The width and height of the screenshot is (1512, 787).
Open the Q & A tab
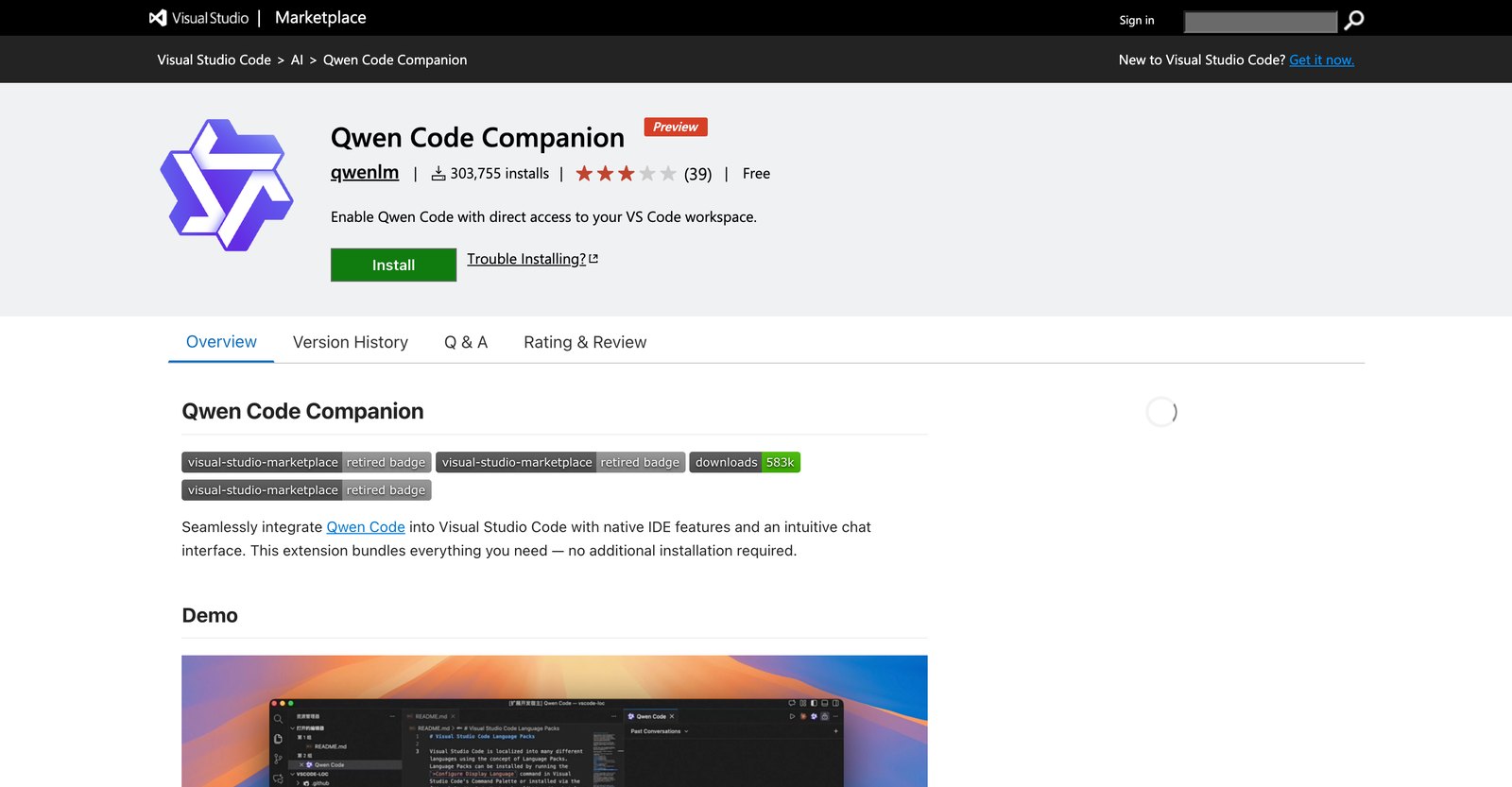[466, 342]
